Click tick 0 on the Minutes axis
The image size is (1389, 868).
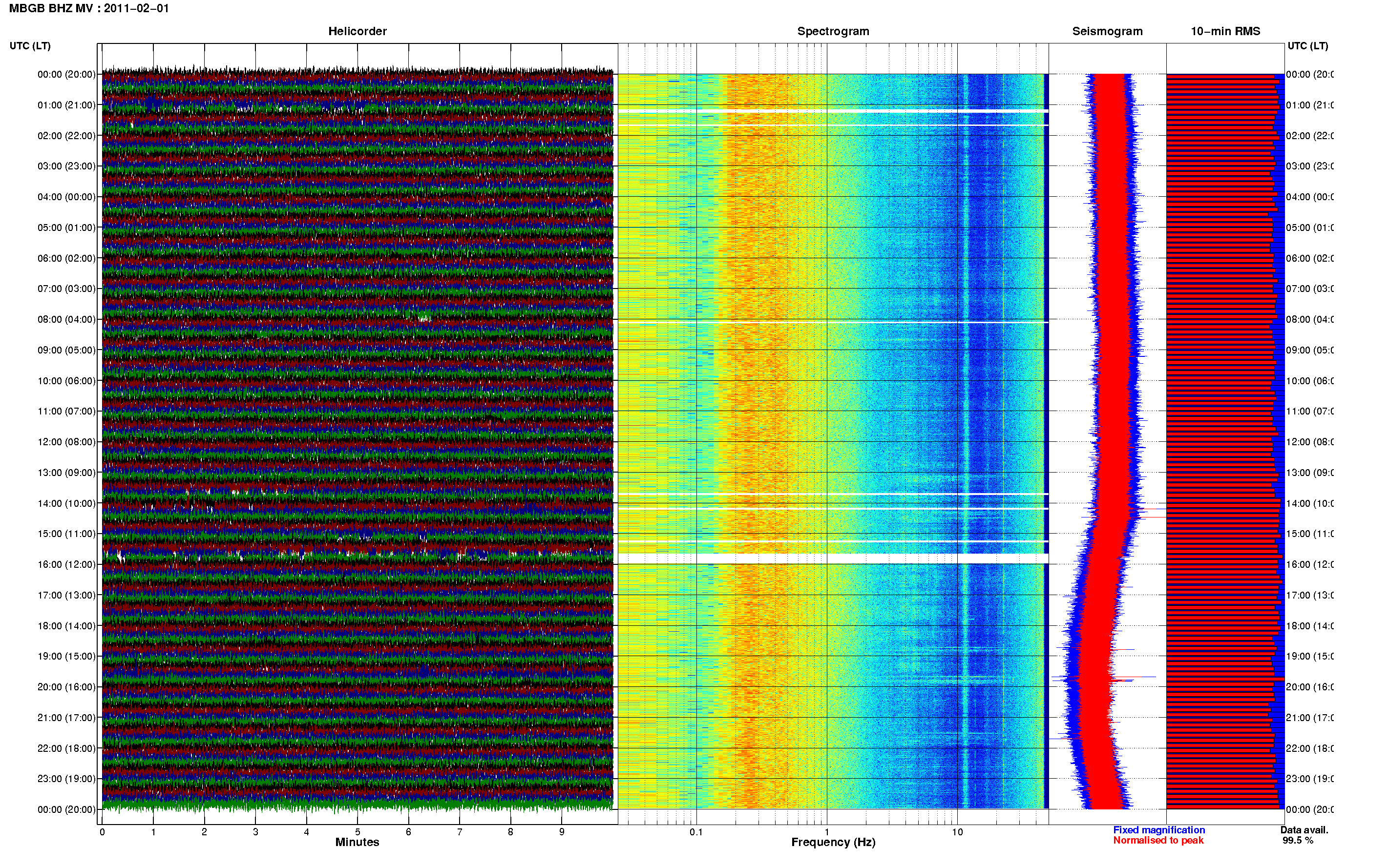[102, 832]
